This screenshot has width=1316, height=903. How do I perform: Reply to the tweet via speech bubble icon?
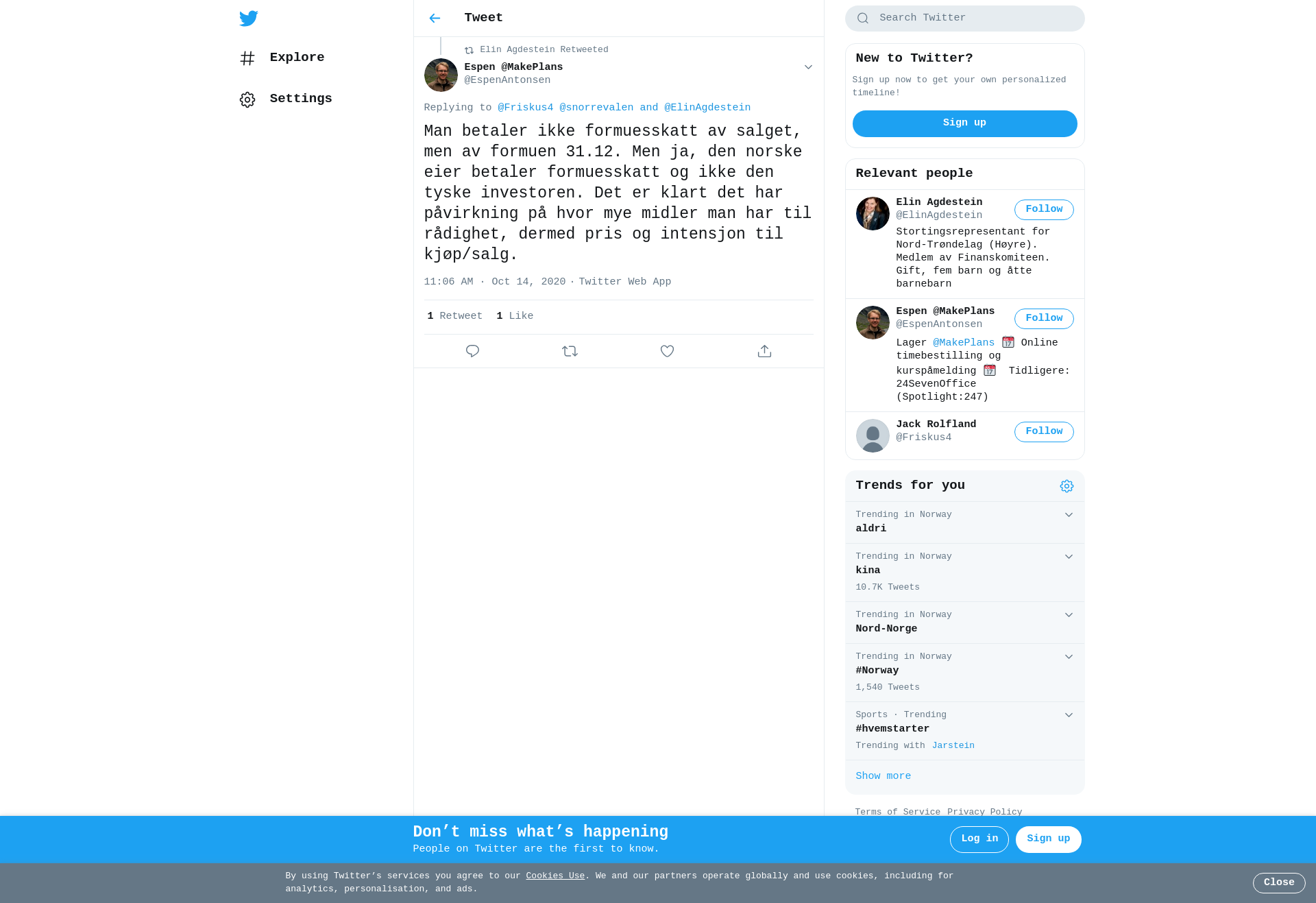click(x=472, y=351)
